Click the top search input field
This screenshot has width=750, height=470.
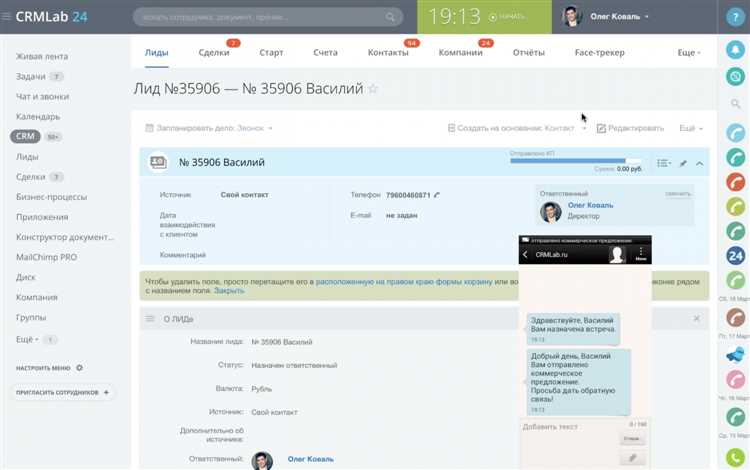pos(268,17)
